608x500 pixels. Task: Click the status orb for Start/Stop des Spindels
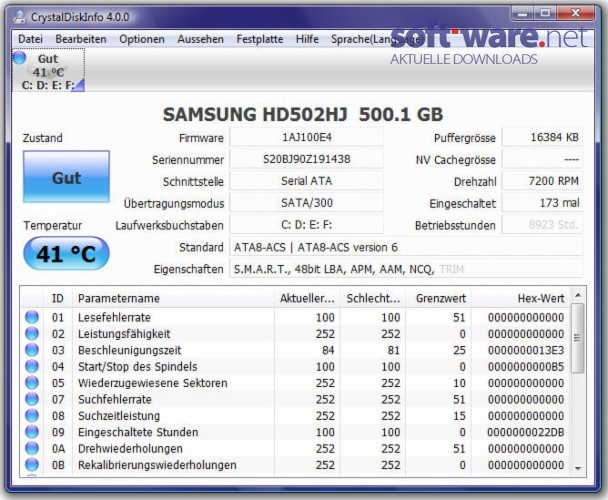(x=32, y=366)
